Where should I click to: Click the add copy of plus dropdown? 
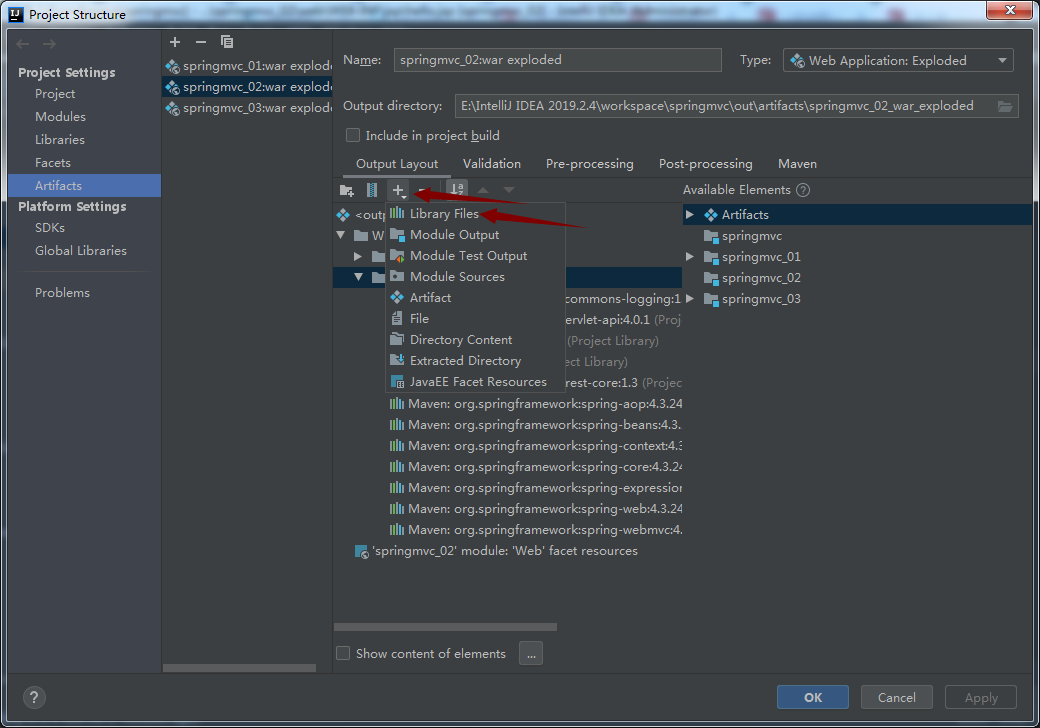[399, 191]
